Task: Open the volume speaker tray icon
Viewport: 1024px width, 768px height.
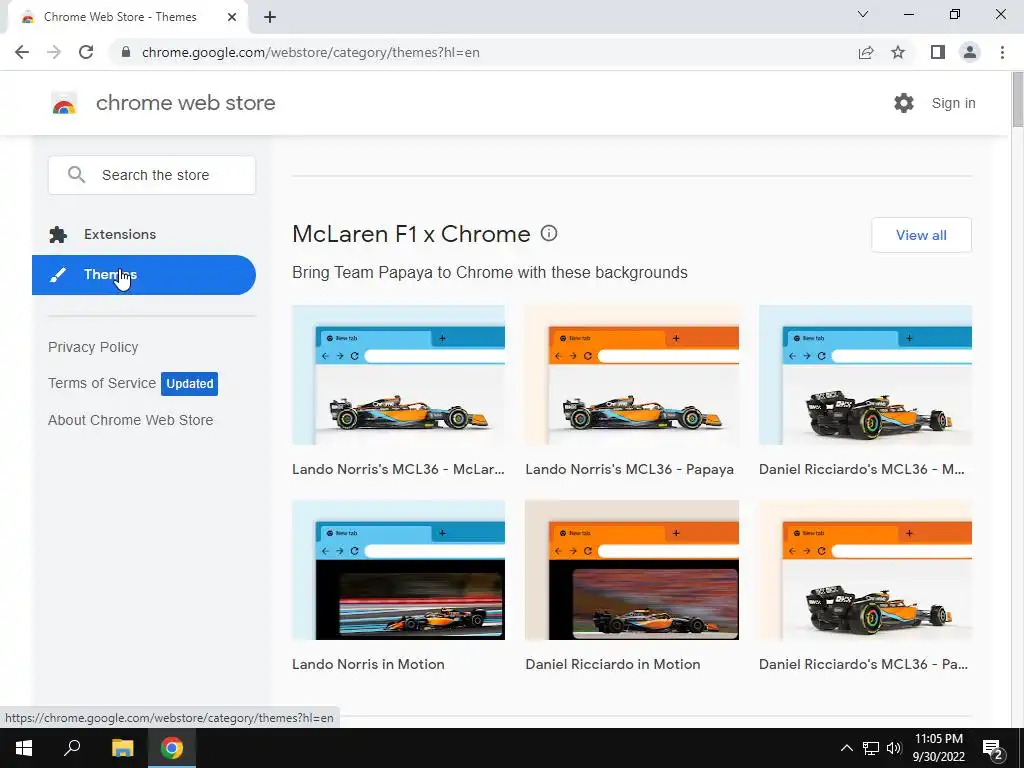Action: pos(894,748)
